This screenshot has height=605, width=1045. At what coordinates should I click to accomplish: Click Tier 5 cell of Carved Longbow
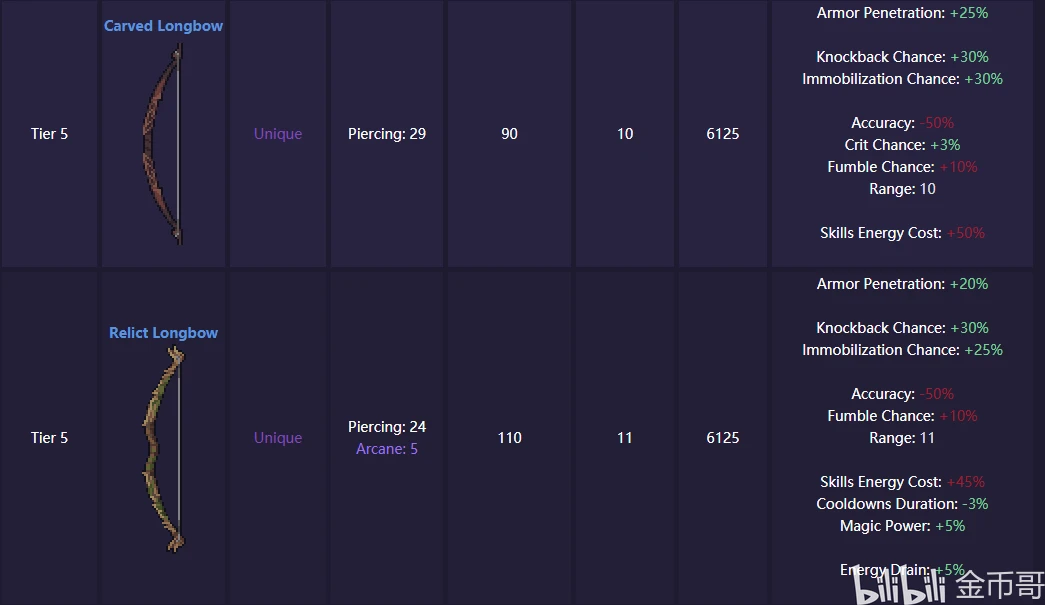(49, 134)
